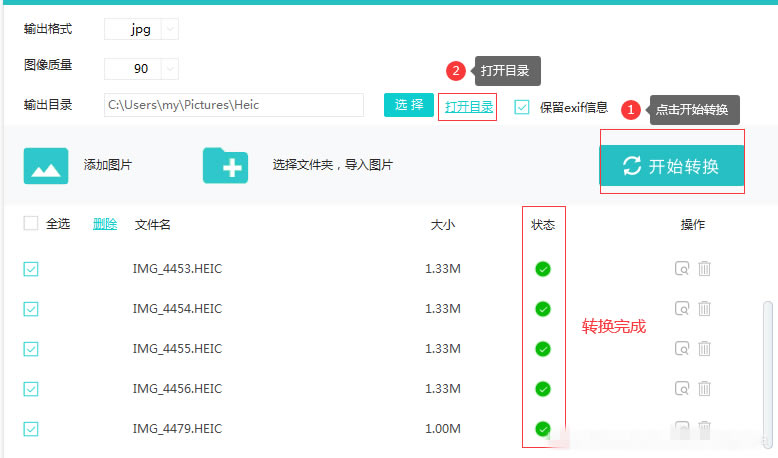Preview IMG_4455.HEIC with magnifier icon
This screenshot has width=778, height=458.
[x=682, y=348]
